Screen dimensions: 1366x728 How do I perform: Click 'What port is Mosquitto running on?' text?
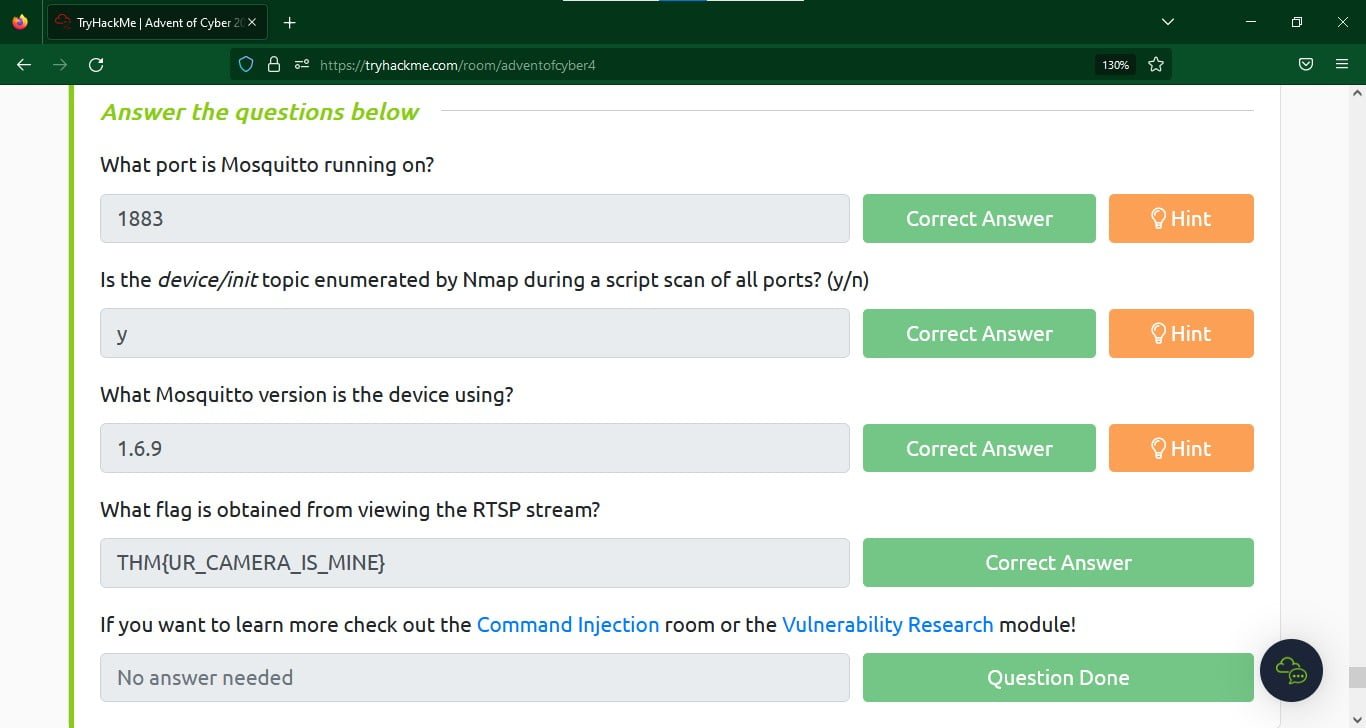tap(267, 165)
